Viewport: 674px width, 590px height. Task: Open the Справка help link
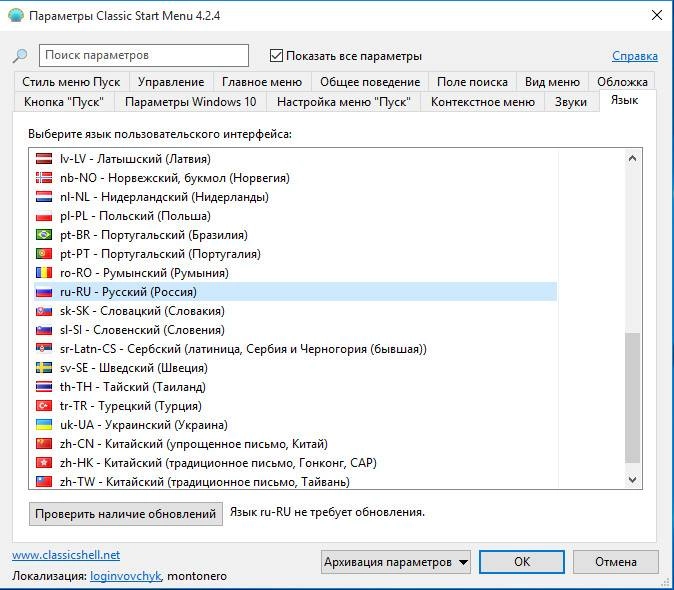(634, 56)
